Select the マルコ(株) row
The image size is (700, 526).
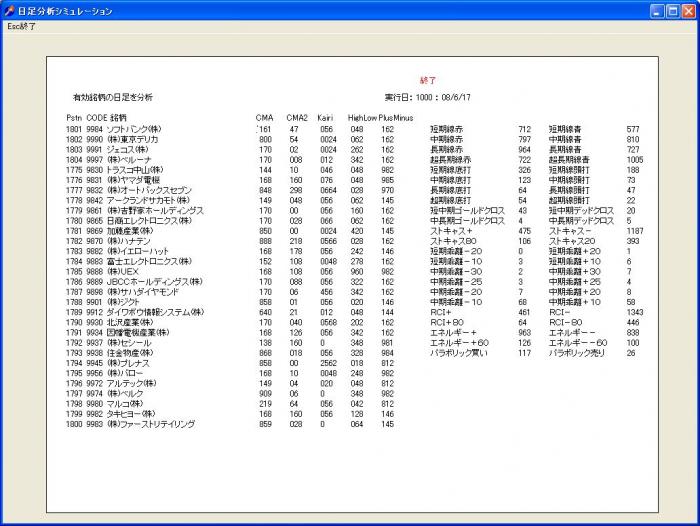pos(230,404)
